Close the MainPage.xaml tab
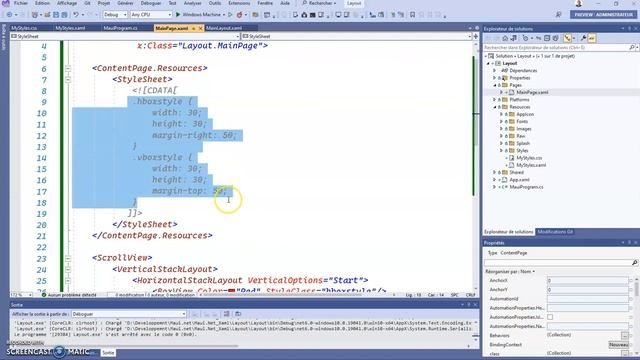The width and height of the screenshot is (640, 360). (200, 28)
